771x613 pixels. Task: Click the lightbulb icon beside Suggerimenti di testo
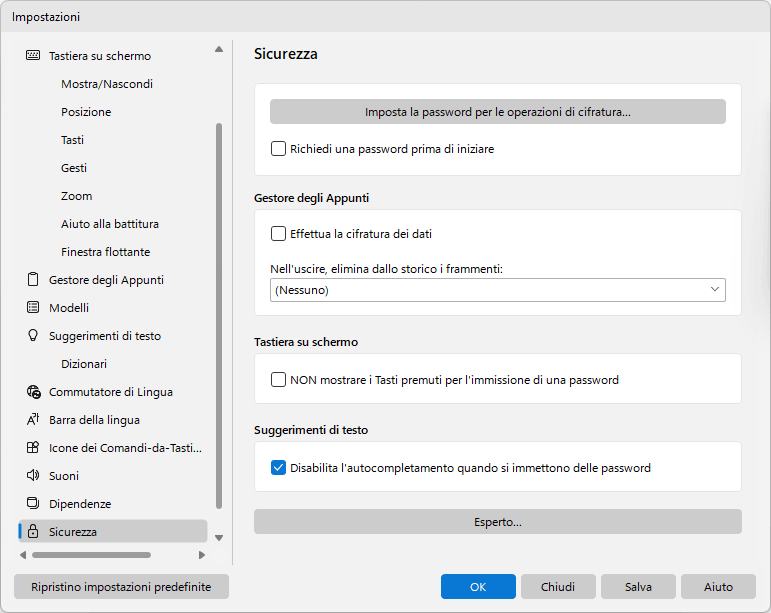(x=33, y=335)
